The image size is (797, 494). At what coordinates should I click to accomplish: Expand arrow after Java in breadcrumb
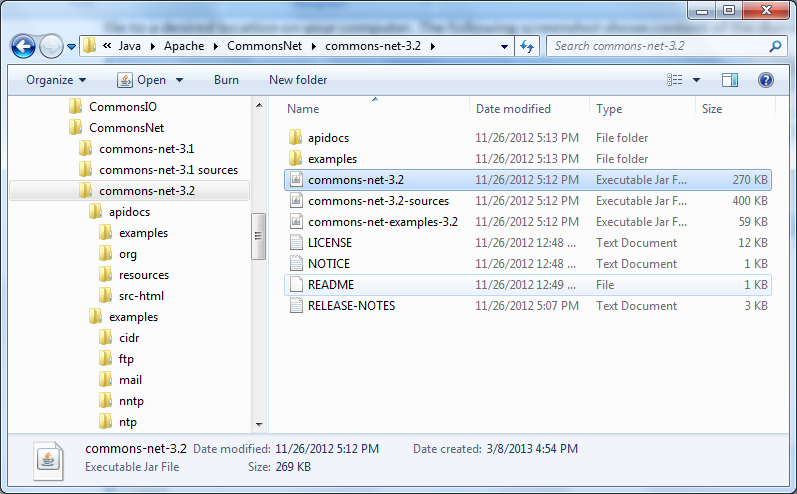(x=152, y=46)
